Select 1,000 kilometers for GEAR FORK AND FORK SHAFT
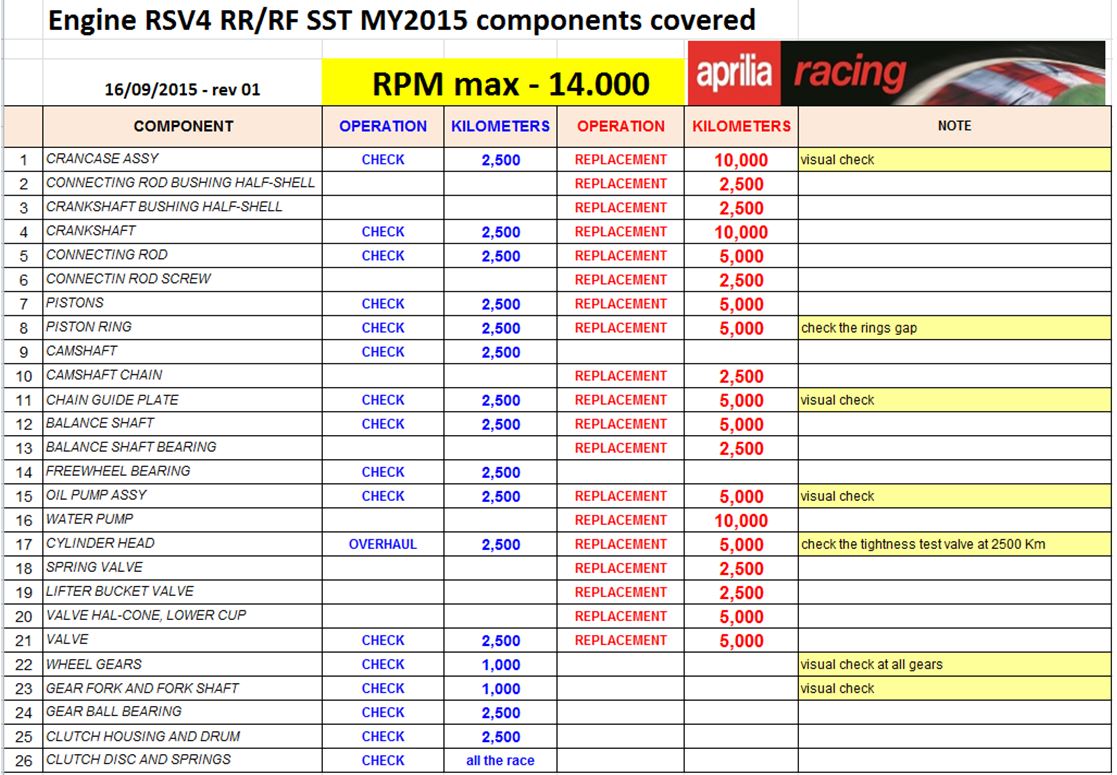Image resolution: width=1117 pixels, height=775 pixels. (500, 689)
